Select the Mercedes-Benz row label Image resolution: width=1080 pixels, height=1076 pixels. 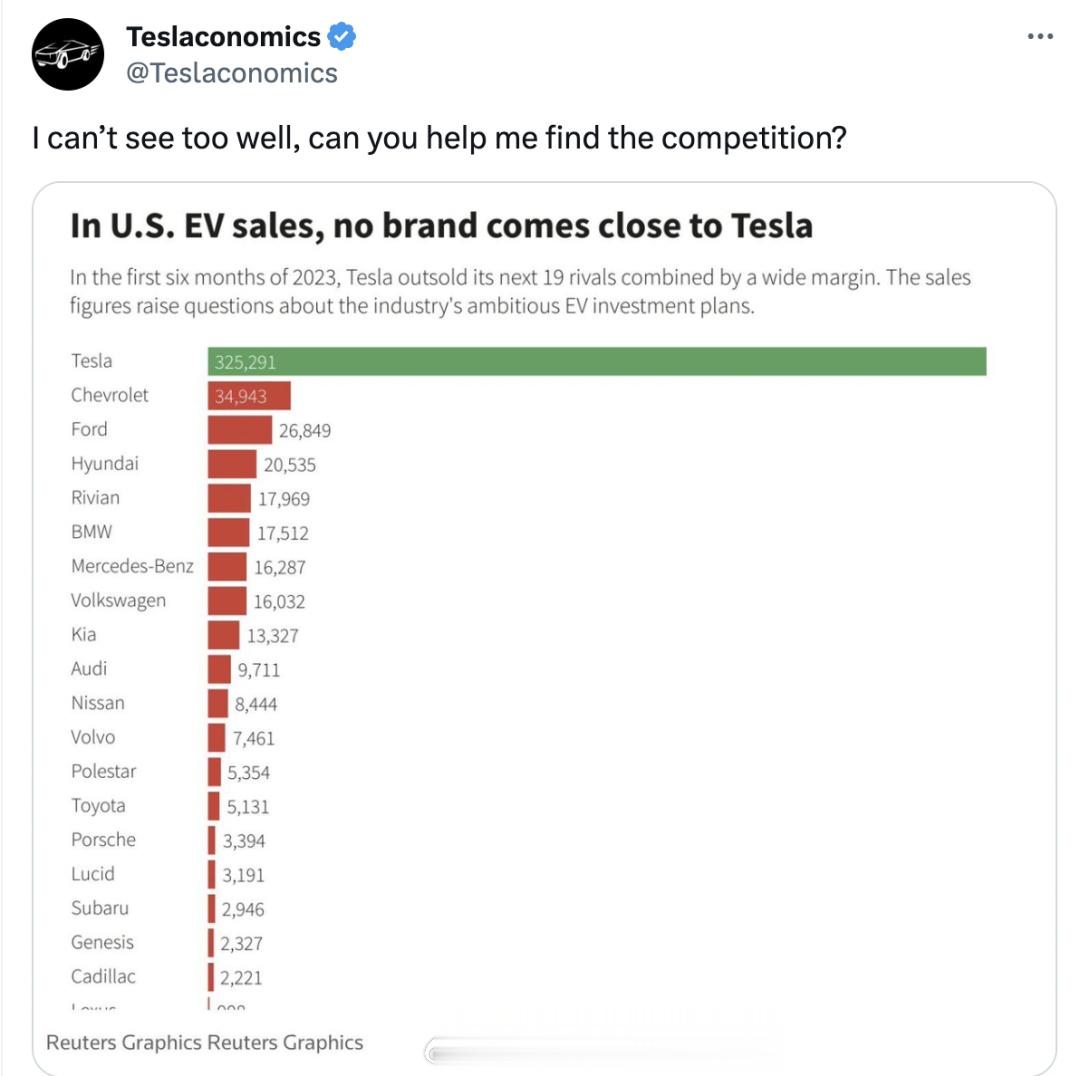[x=132, y=566]
